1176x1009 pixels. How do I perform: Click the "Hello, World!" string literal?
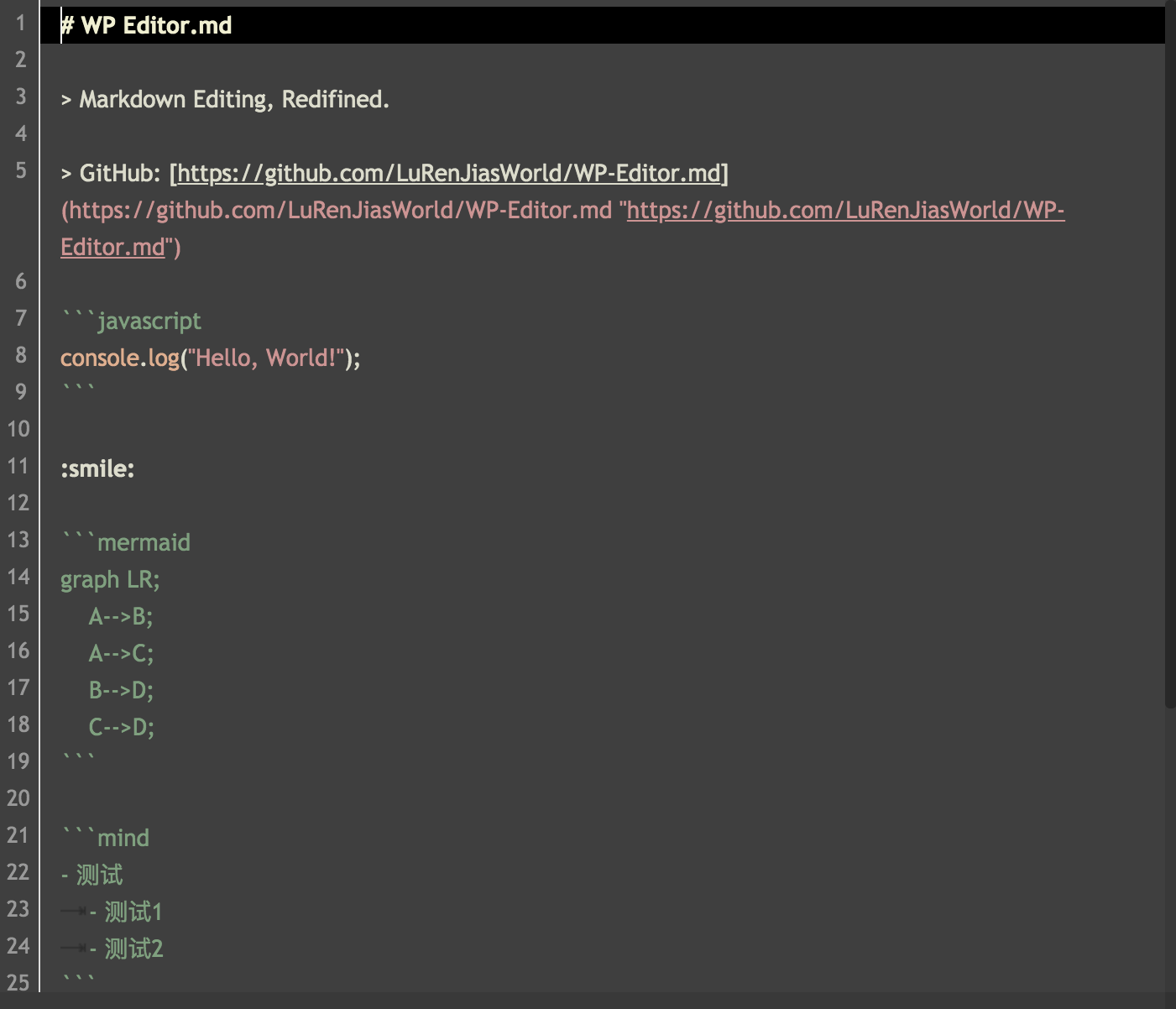tap(267, 358)
